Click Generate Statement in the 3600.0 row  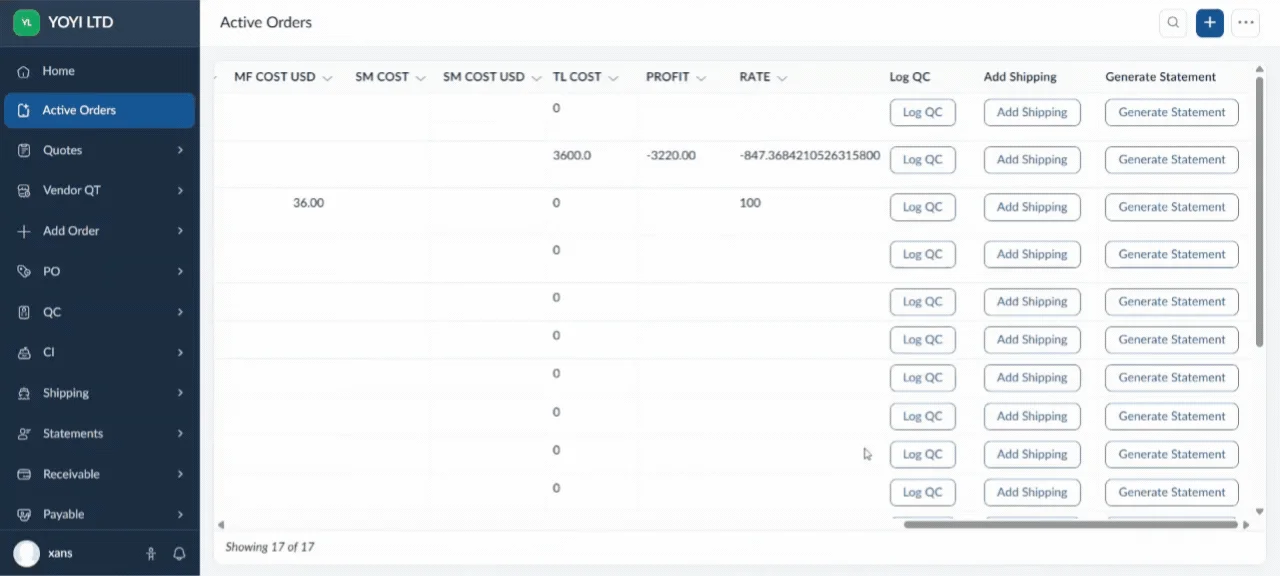pyautogui.click(x=1172, y=160)
